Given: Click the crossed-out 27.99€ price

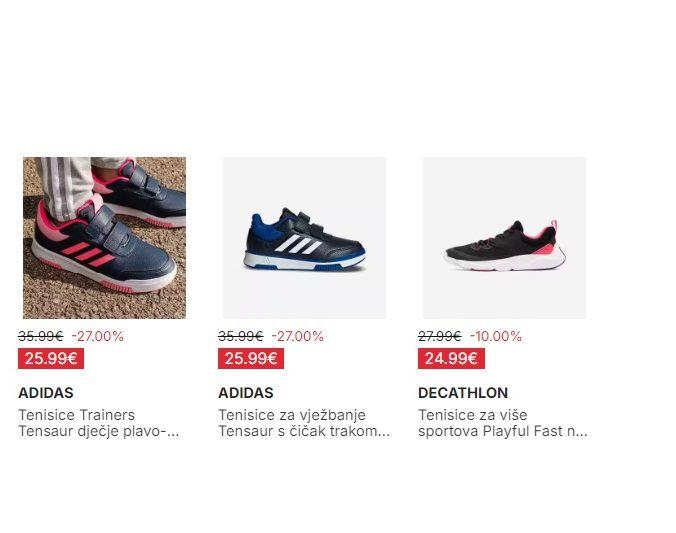Looking at the screenshot, I should pos(440,336).
